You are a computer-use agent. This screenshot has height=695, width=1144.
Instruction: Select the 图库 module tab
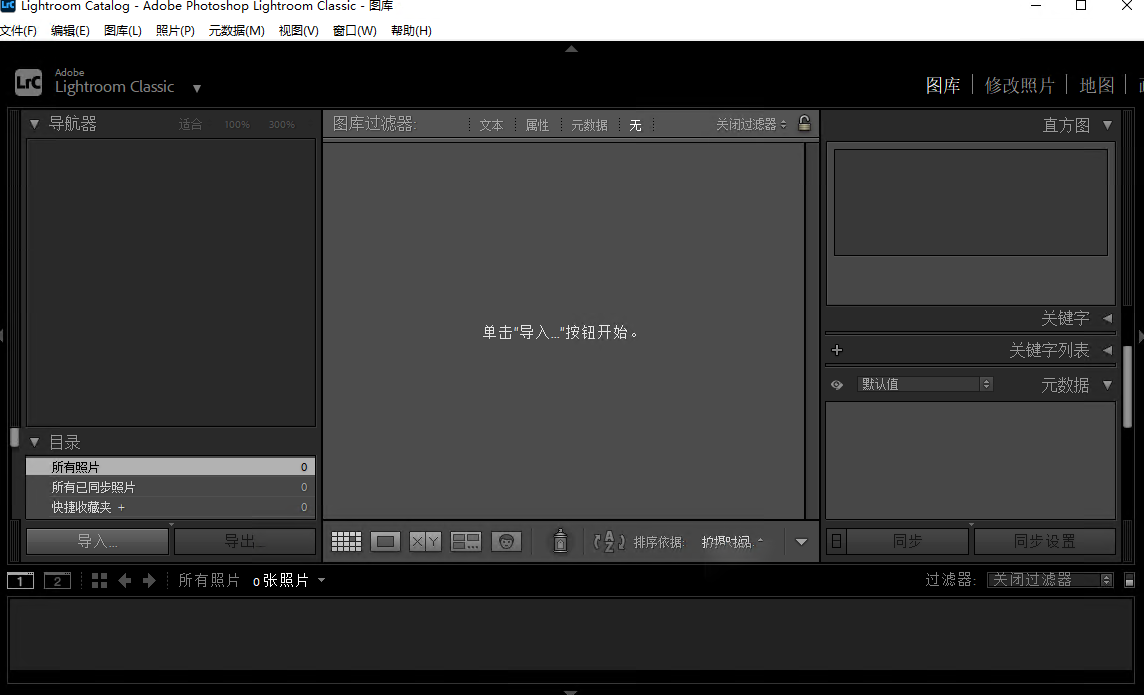943,85
